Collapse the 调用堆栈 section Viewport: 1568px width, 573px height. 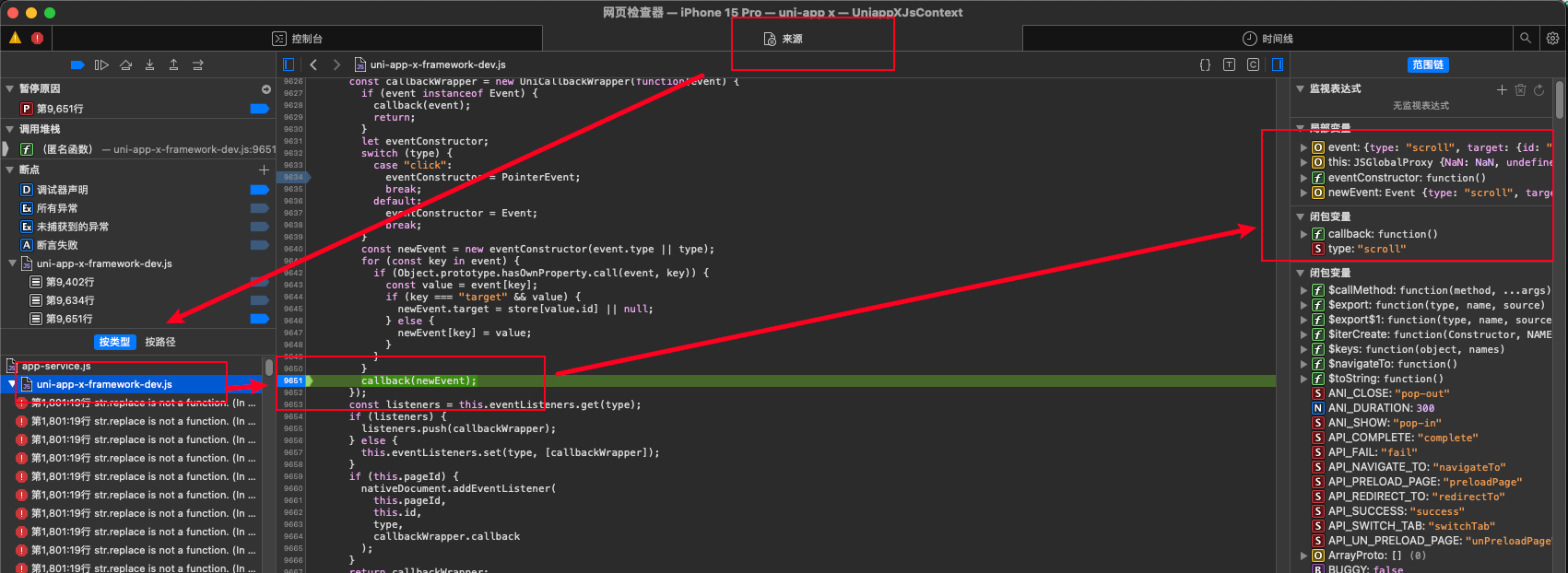click(9, 129)
